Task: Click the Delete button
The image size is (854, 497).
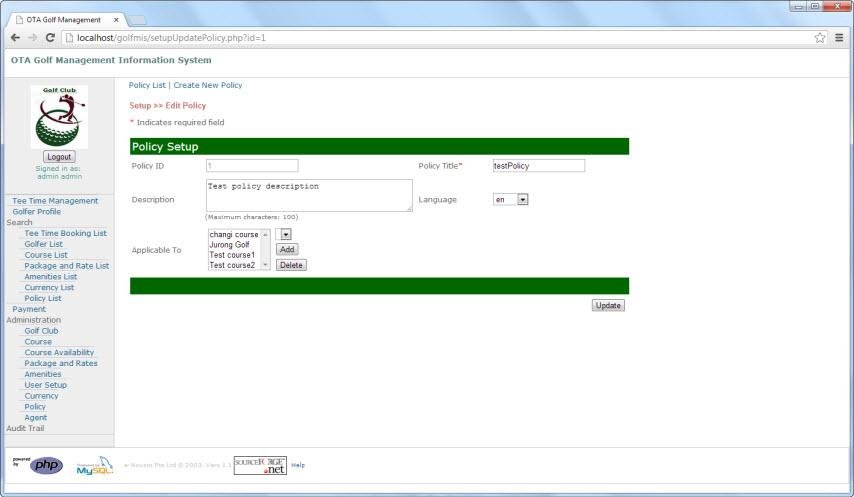Action: tap(291, 265)
